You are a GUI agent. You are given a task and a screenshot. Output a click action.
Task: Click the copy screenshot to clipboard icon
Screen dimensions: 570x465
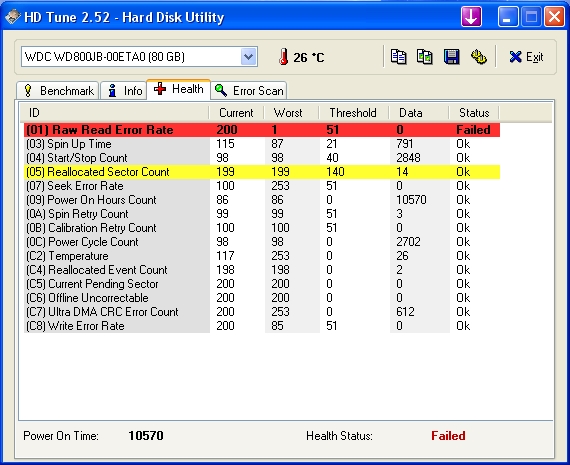(425, 57)
